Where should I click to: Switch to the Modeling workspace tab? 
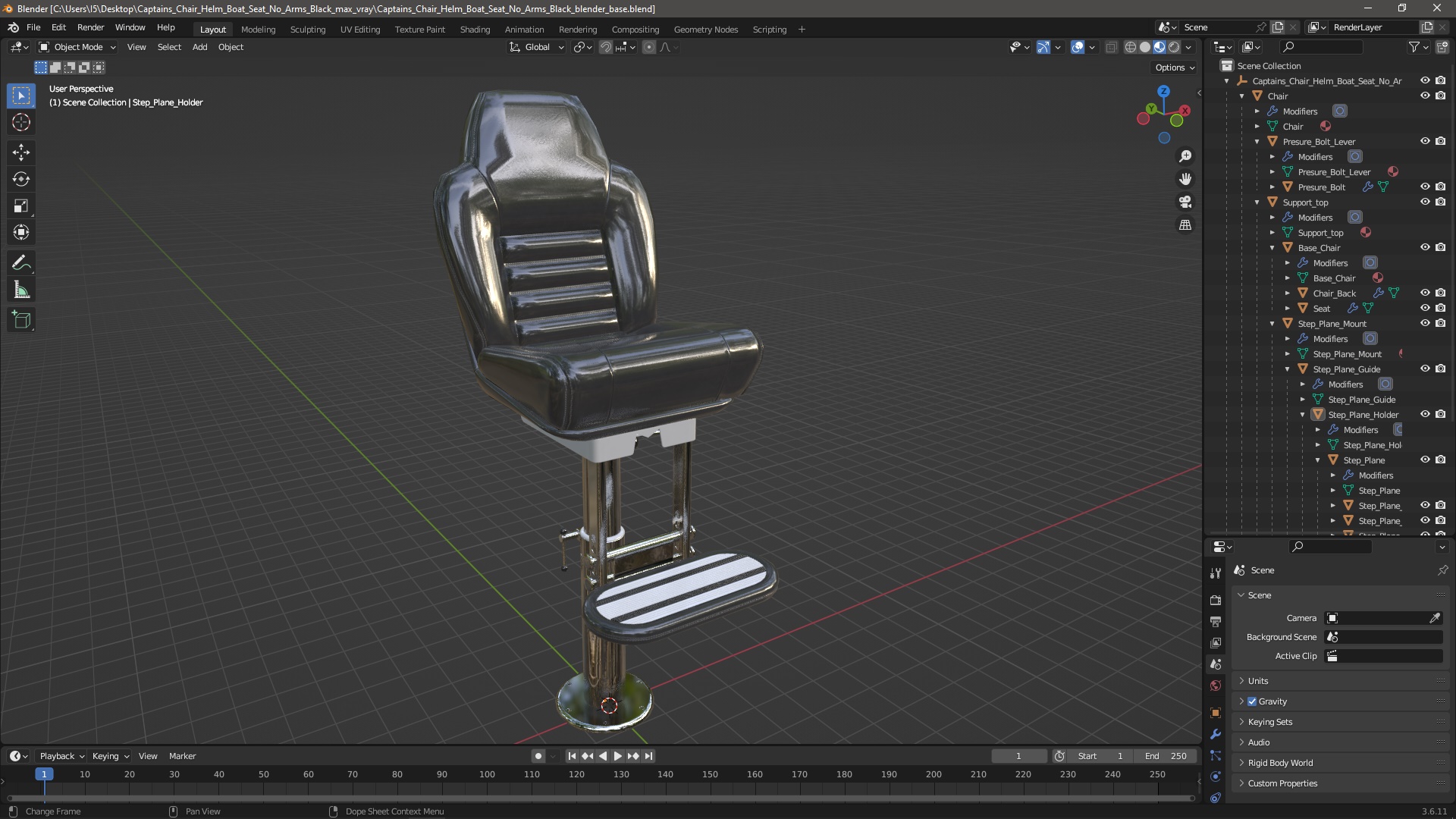(x=258, y=30)
